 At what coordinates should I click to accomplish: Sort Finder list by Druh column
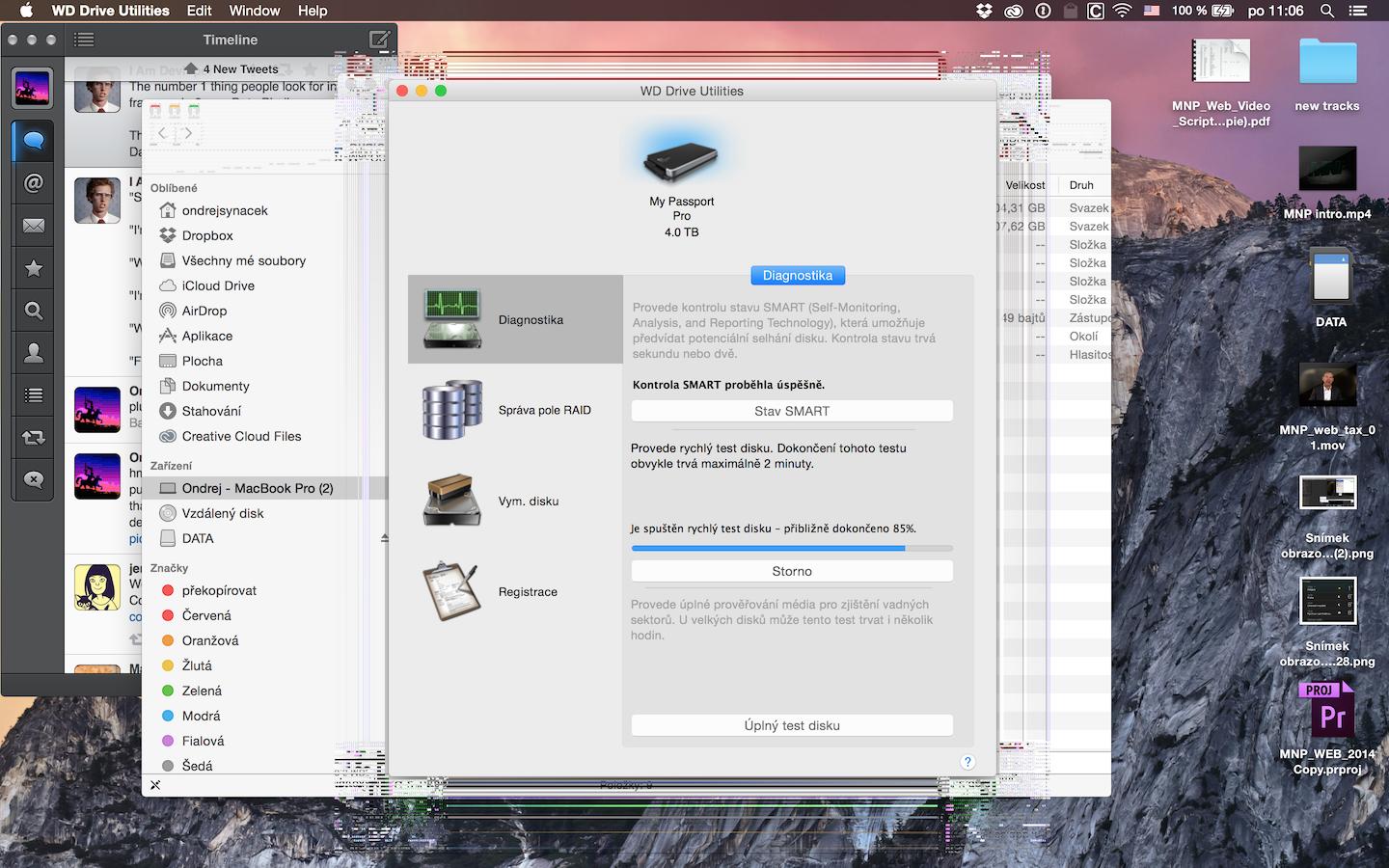(x=1083, y=184)
